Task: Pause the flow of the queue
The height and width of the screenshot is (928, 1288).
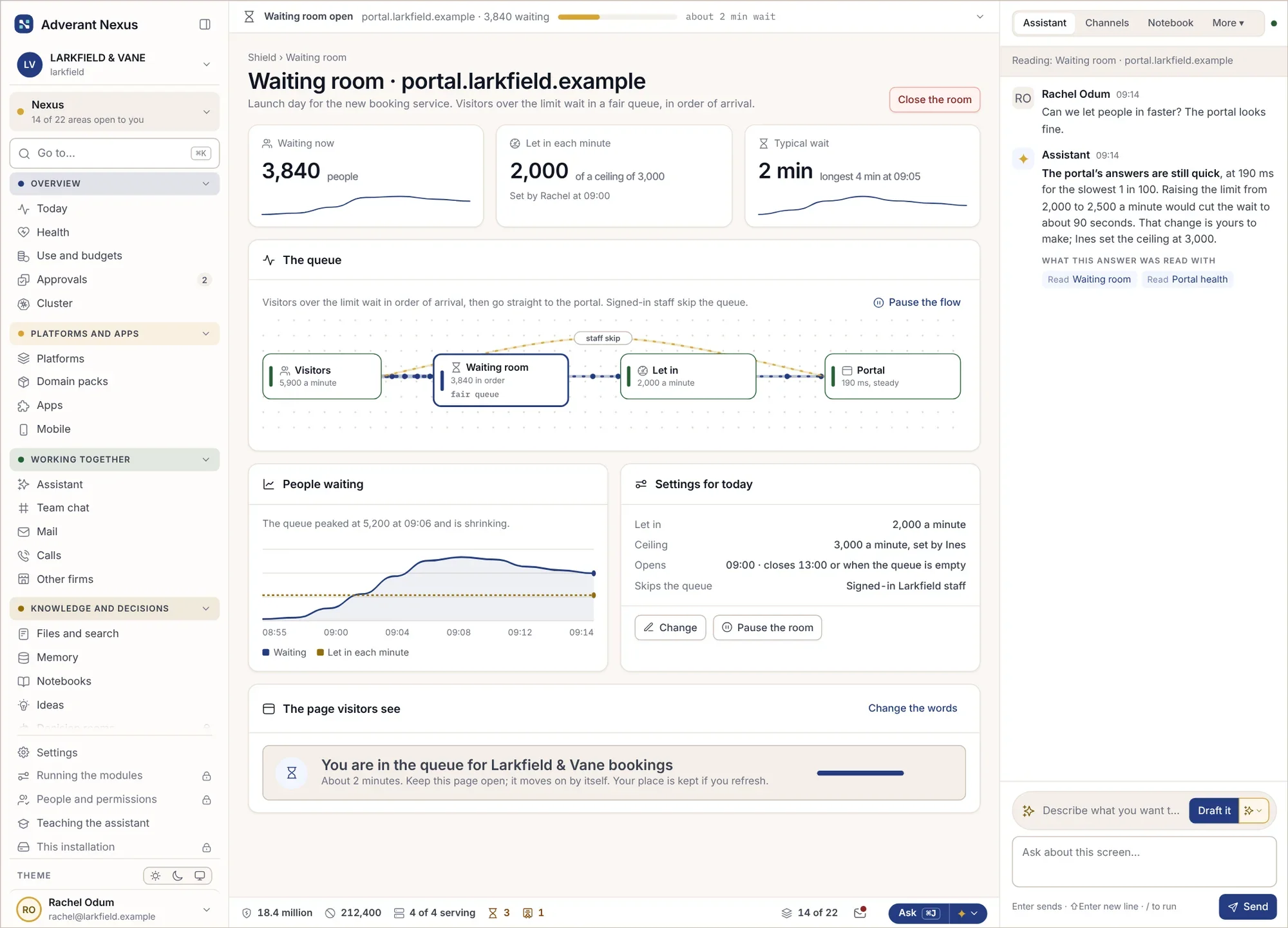Action: 916,303
